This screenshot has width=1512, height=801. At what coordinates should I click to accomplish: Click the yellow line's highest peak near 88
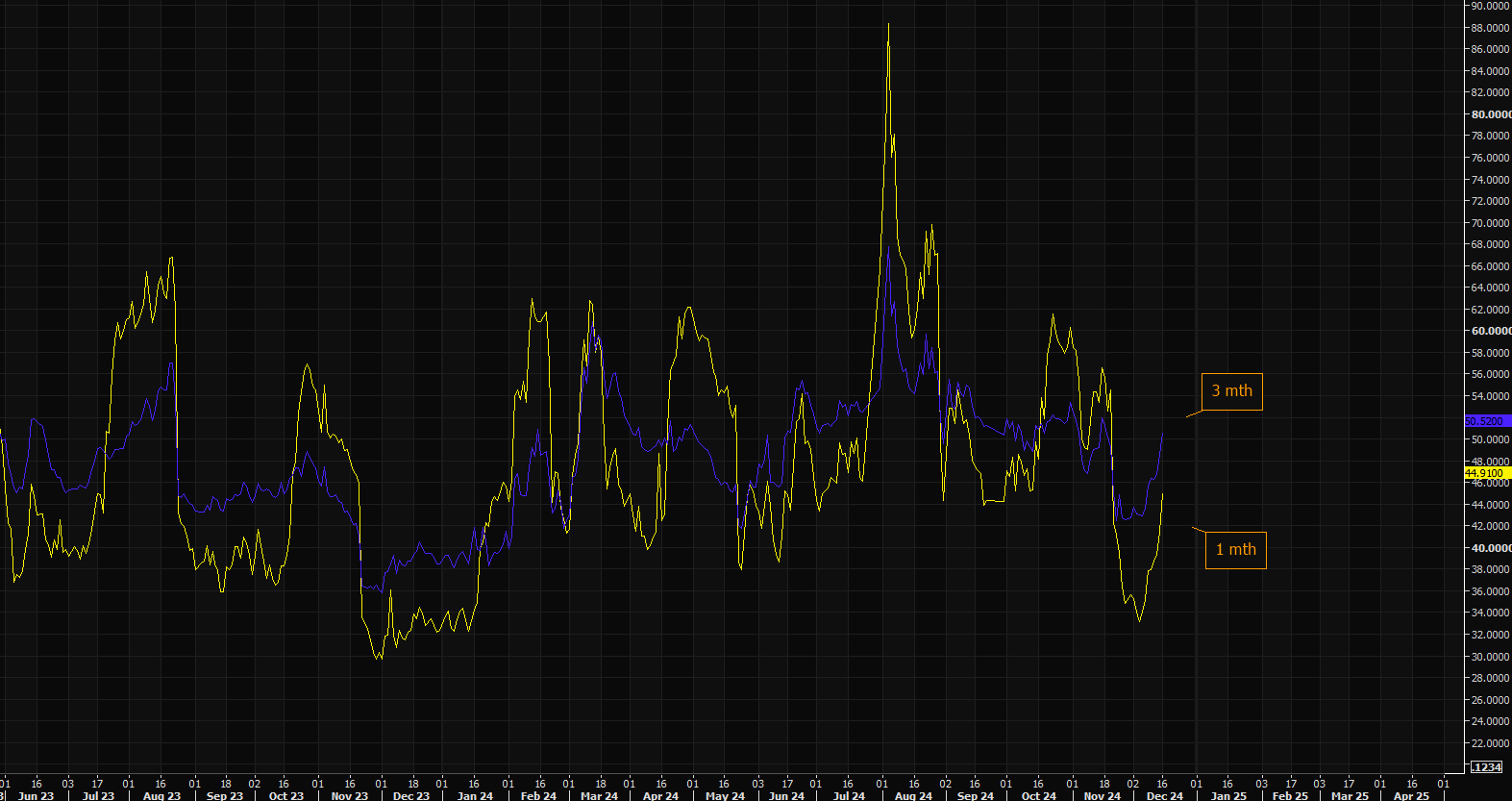tap(888, 26)
